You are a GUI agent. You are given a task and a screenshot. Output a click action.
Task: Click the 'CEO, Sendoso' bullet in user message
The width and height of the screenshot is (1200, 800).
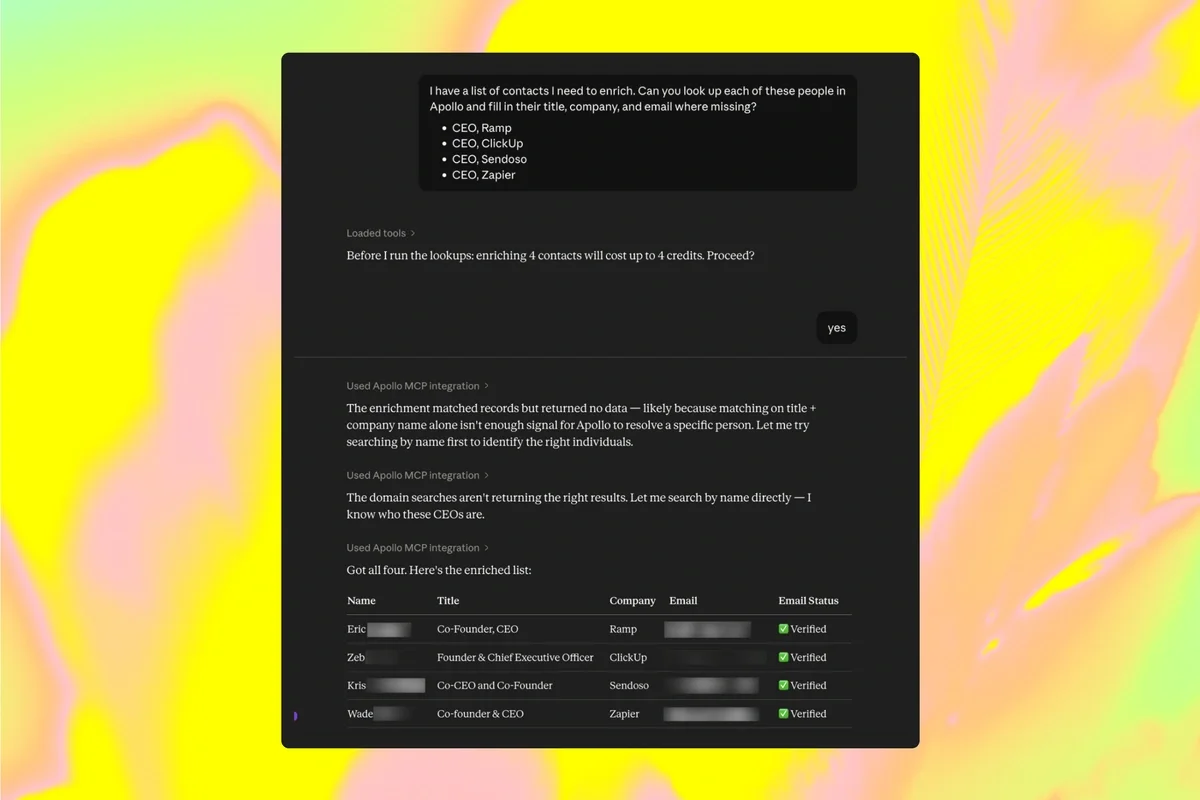489,159
